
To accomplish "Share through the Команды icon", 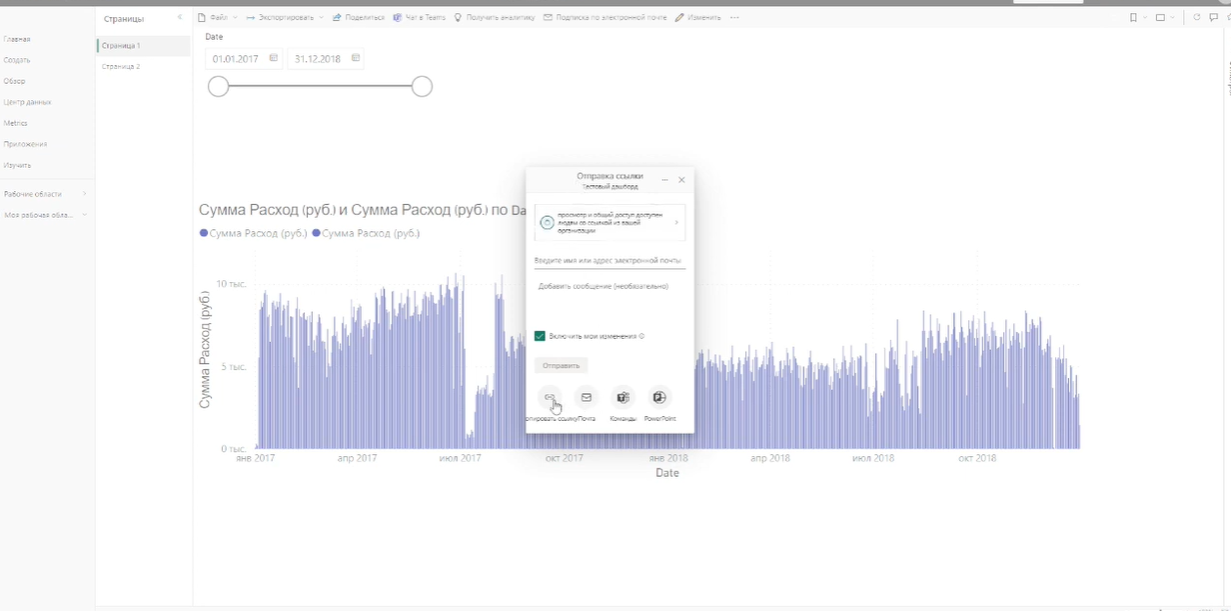I will (x=623, y=397).
